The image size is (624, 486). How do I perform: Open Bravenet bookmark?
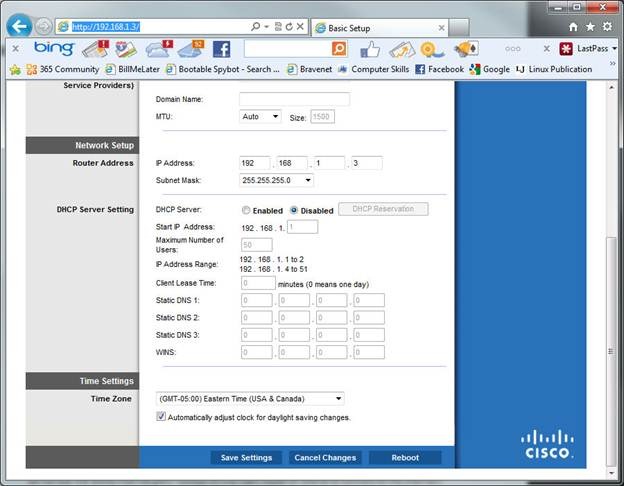[309, 69]
